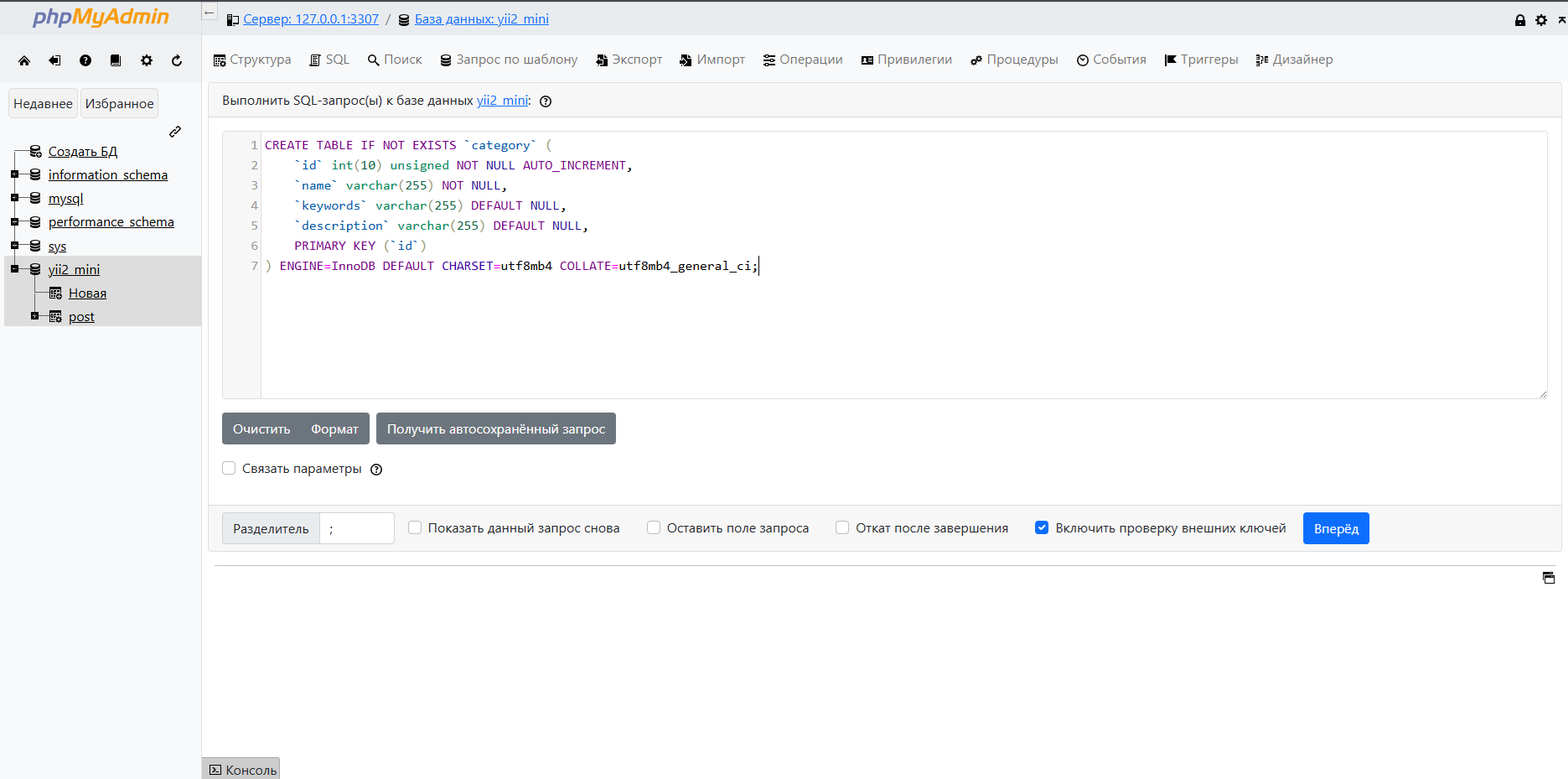
Task: Click the yii2_mini database icon in tree
Action: tap(35, 269)
